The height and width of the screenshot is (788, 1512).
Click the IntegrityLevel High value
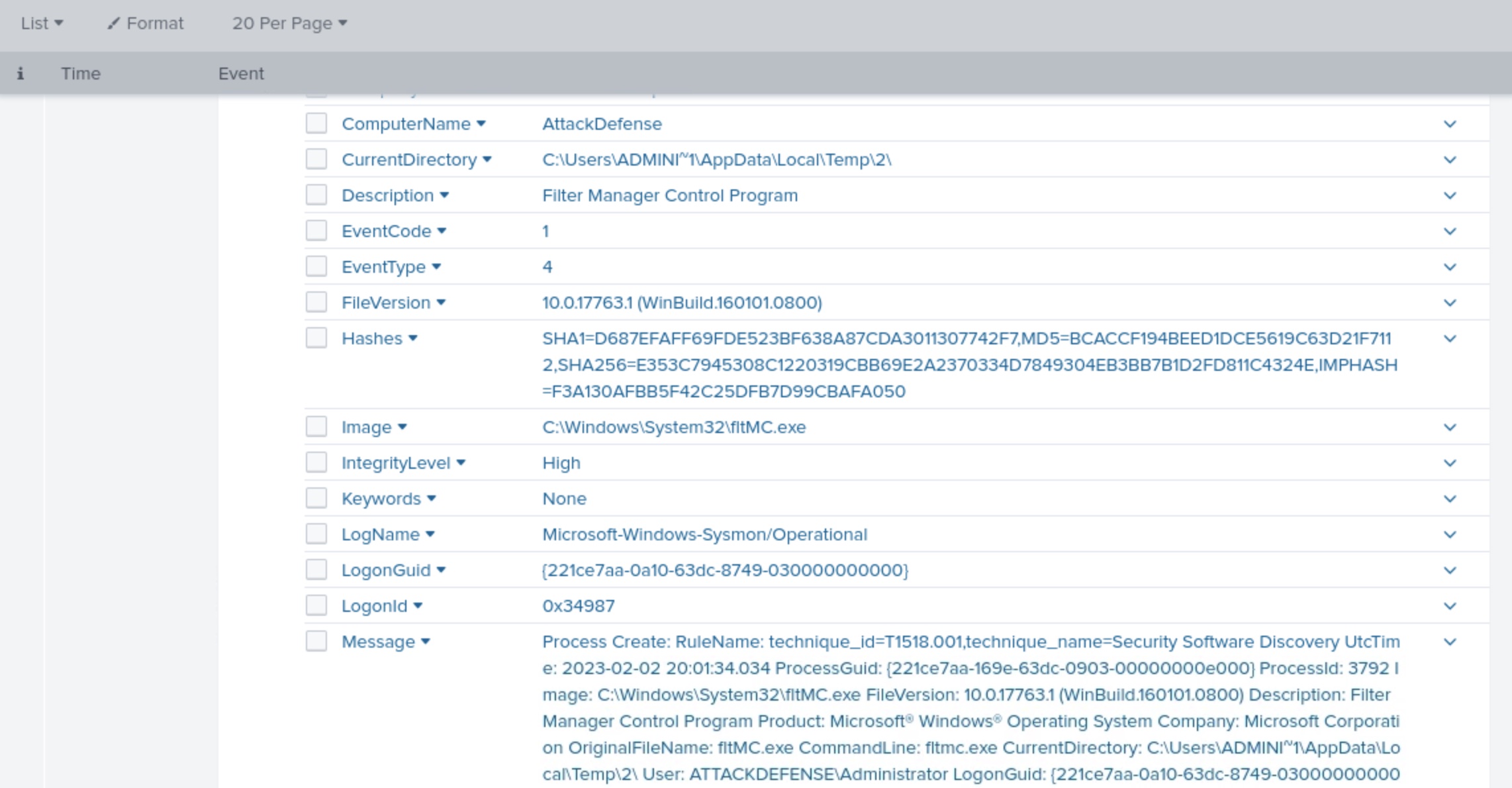pos(561,463)
